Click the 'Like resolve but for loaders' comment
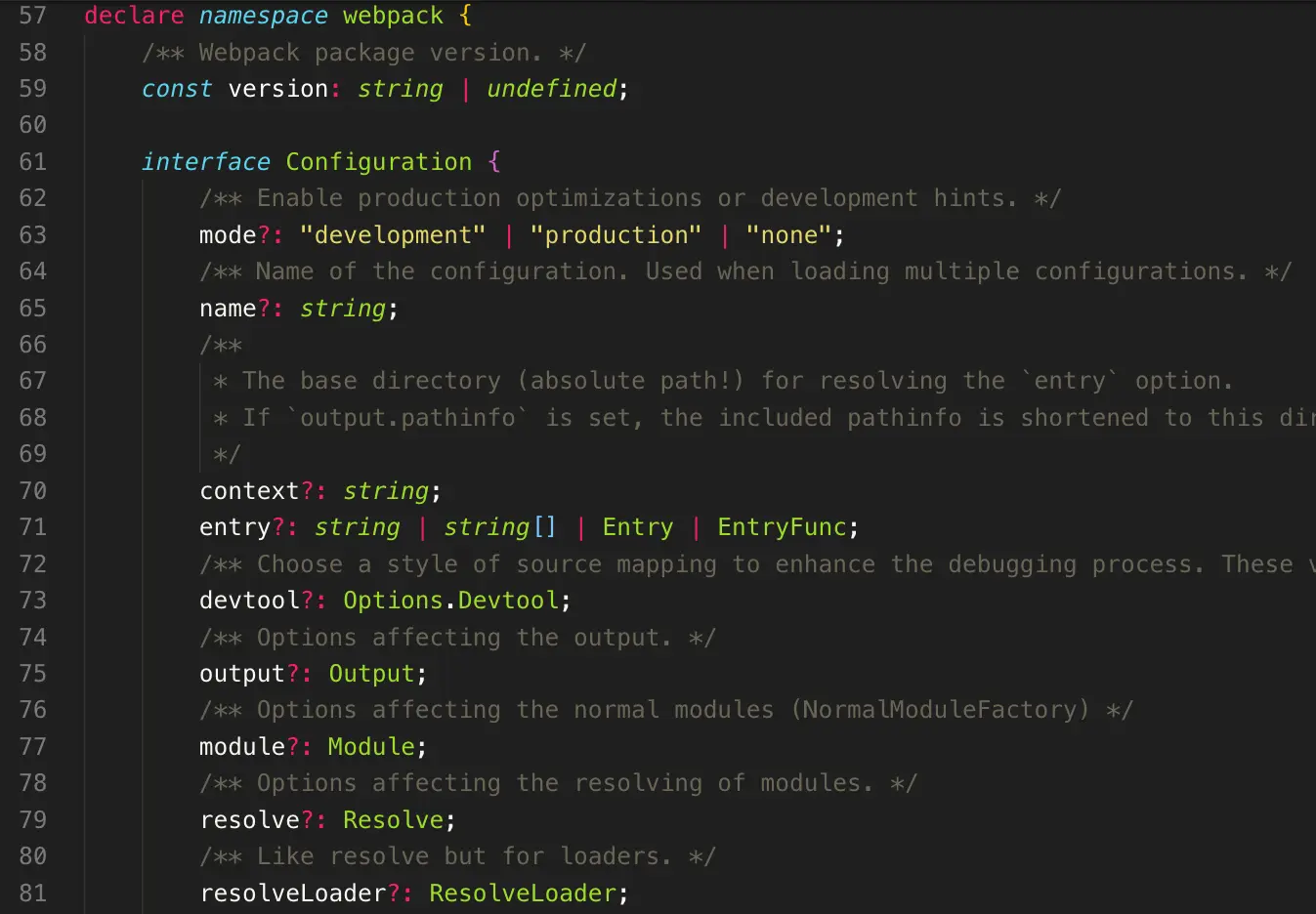Image resolution: width=1316 pixels, height=914 pixels. 458,856
